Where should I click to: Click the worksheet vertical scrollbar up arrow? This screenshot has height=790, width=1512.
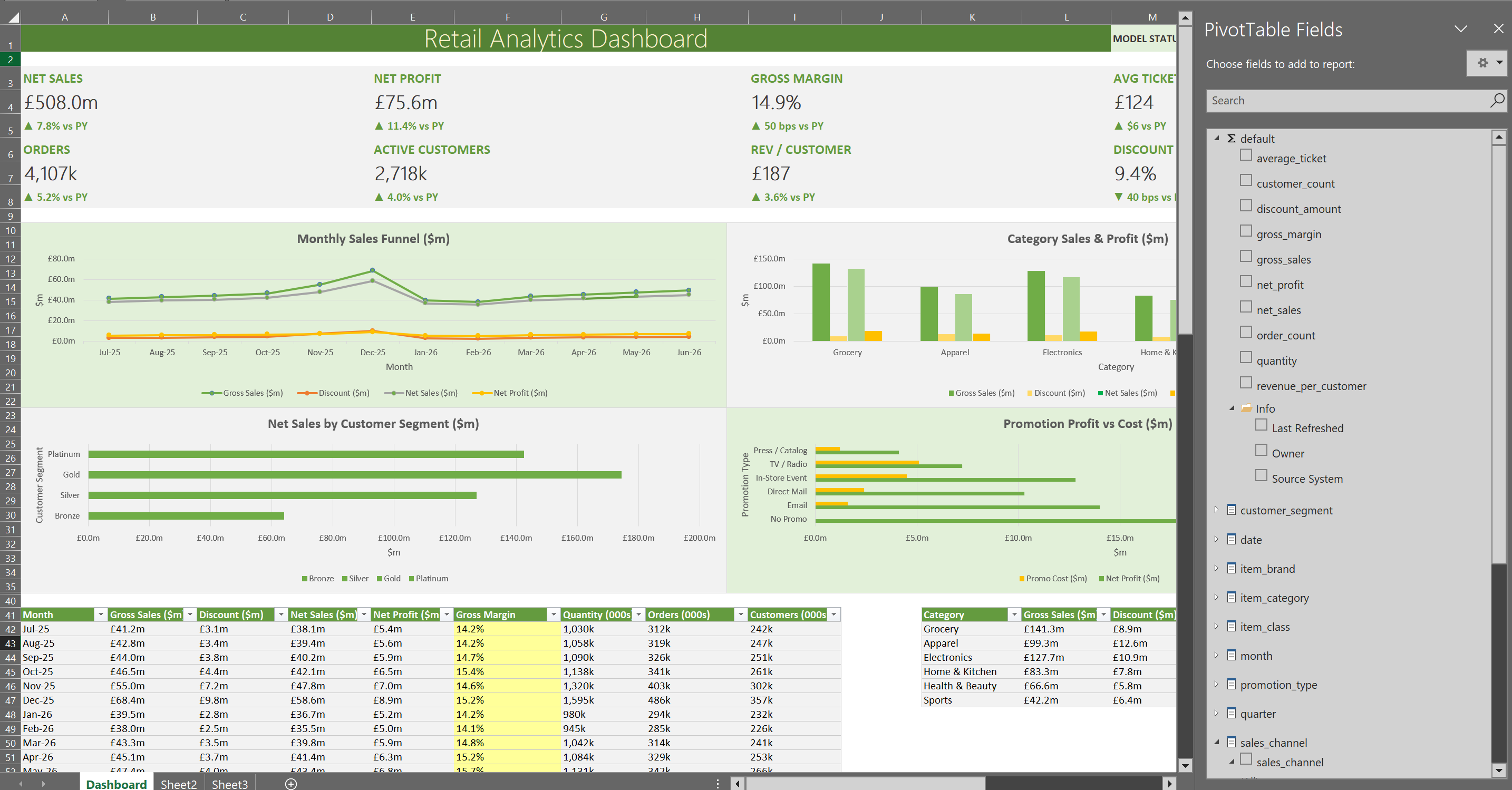[x=1185, y=17]
